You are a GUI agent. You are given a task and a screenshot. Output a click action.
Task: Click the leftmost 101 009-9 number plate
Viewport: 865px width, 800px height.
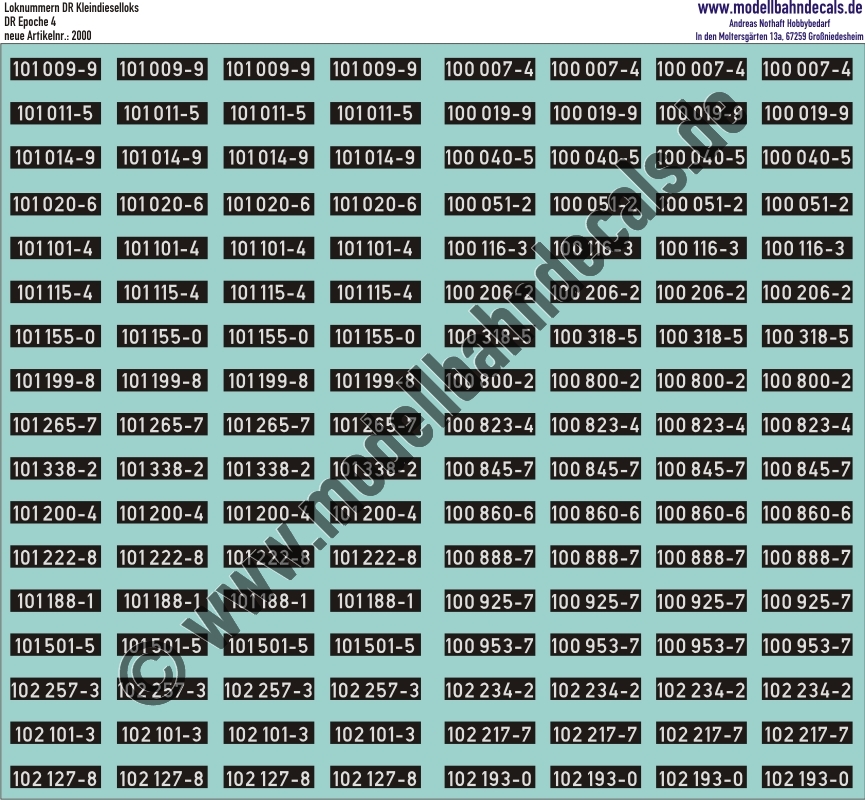55,70
